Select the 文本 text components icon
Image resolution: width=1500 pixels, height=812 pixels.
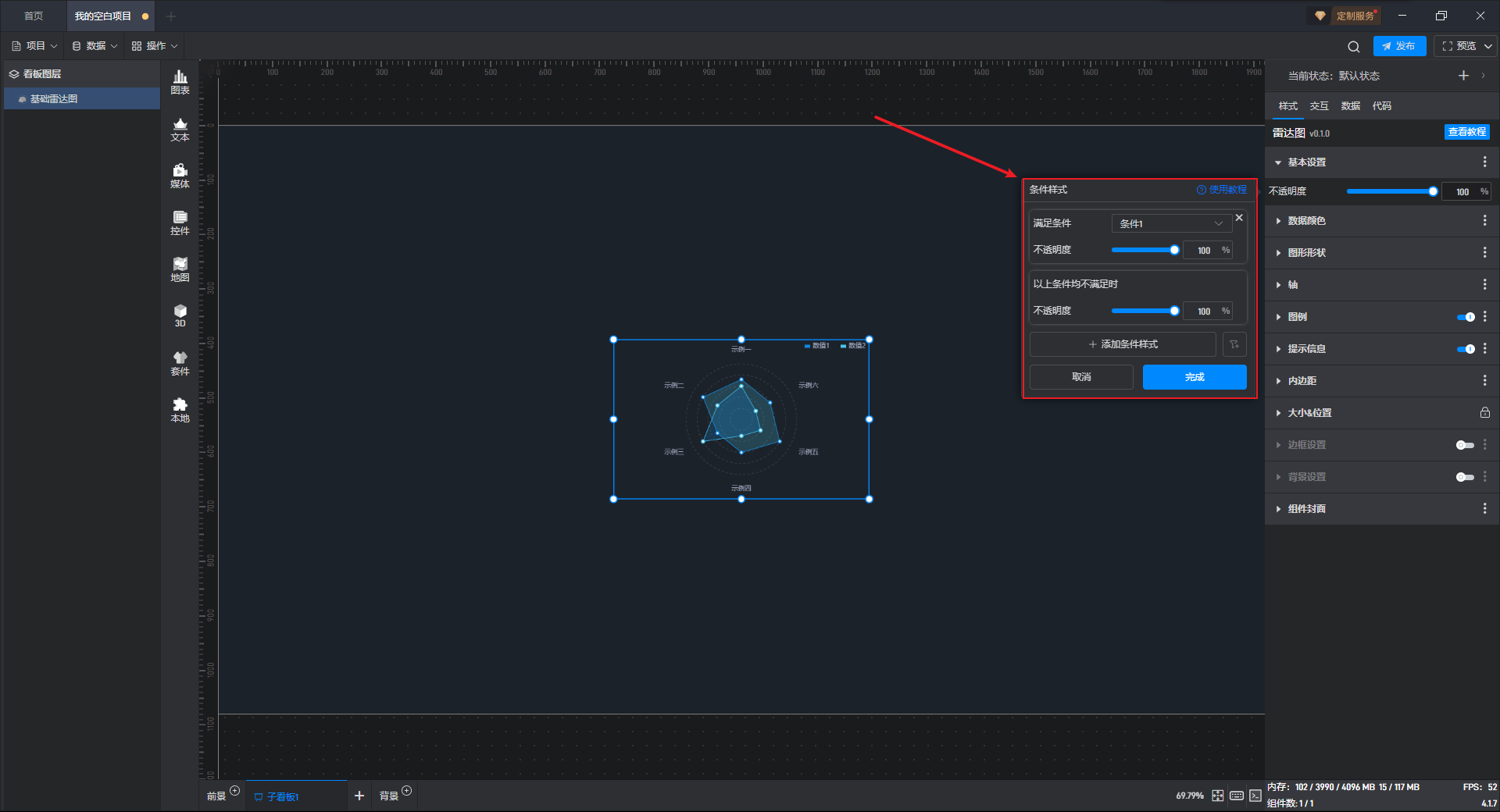180,129
